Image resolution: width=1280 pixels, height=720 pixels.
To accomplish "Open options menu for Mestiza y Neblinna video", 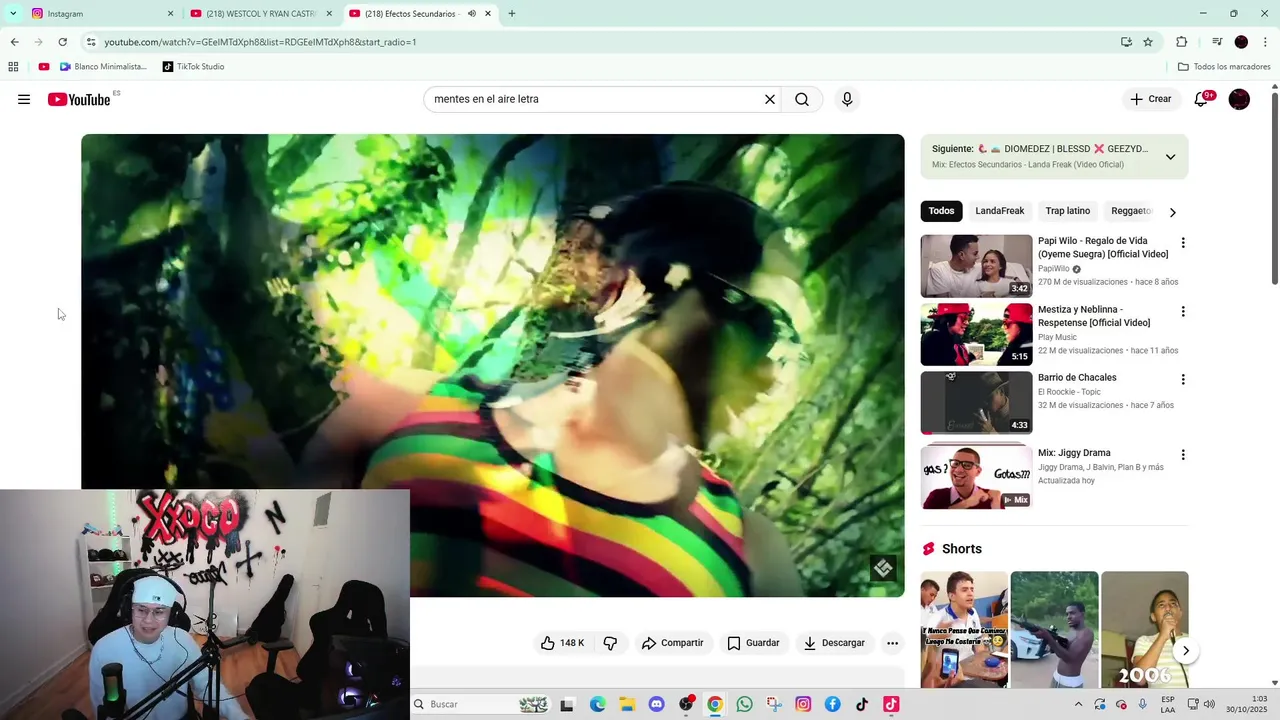I will 1183,312.
